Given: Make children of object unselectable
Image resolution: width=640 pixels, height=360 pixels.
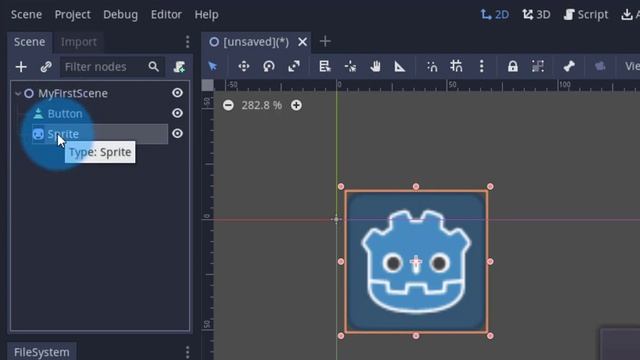Looking at the screenshot, I should [x=538, y=66].
